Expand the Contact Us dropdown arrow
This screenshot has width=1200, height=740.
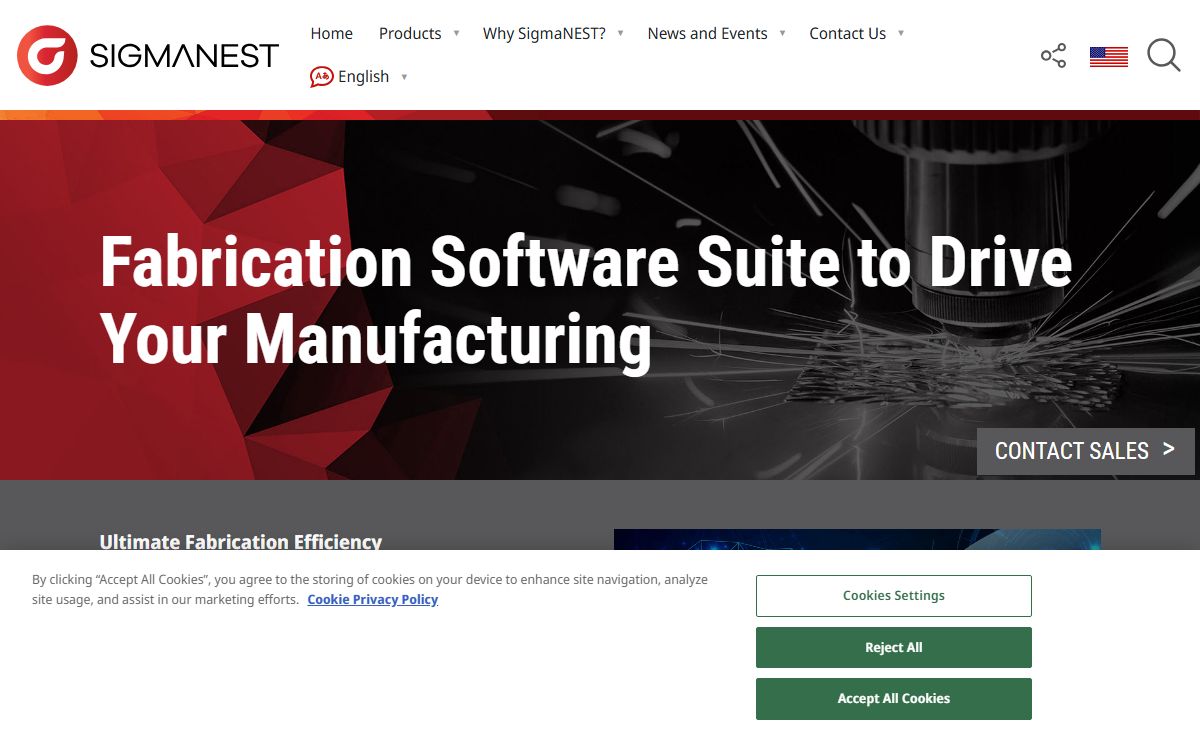(x=900, y=33)
